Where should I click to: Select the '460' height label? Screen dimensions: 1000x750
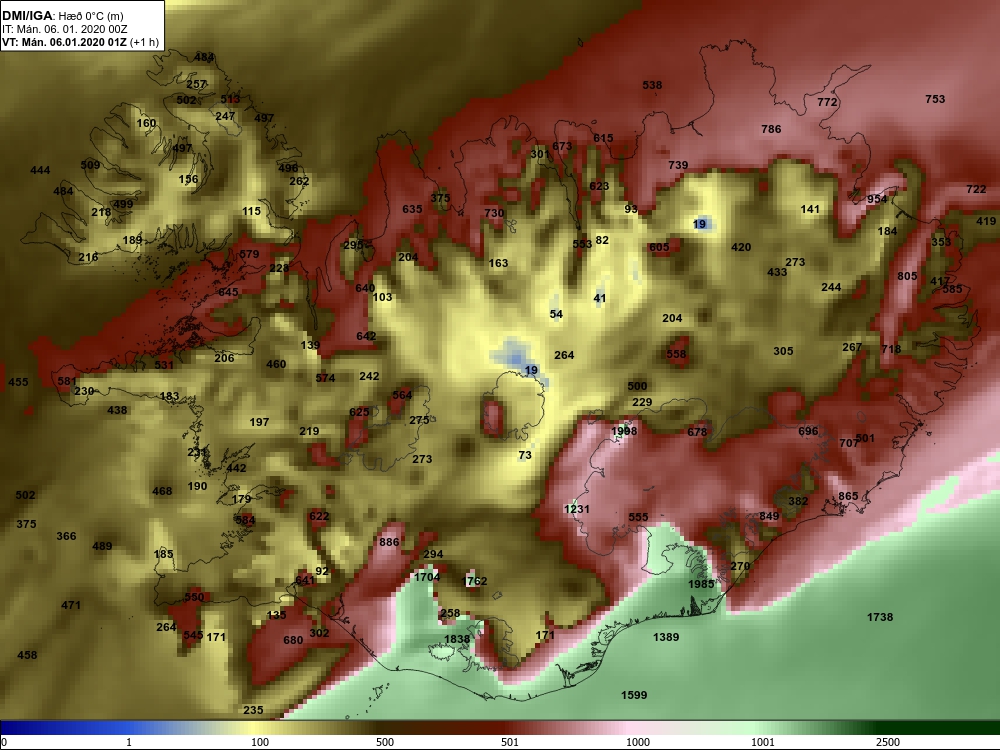[x=276, y=364]
